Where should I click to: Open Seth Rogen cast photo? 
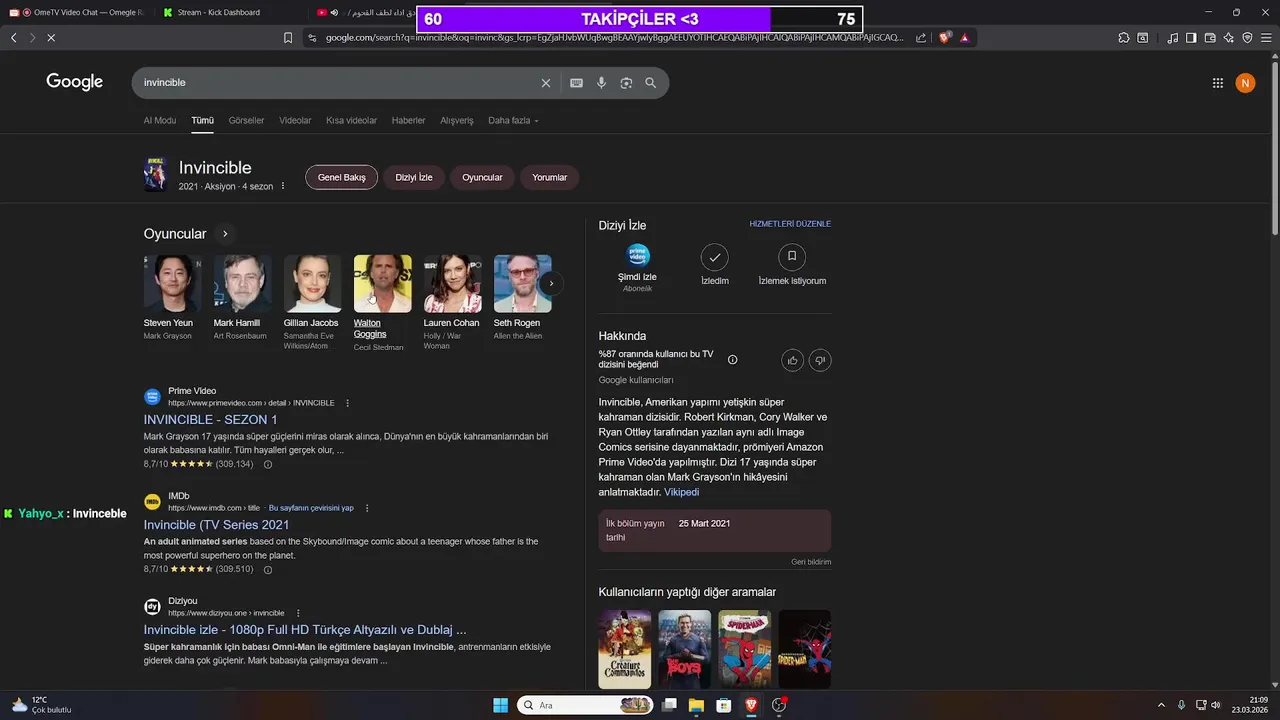point(522,284)
